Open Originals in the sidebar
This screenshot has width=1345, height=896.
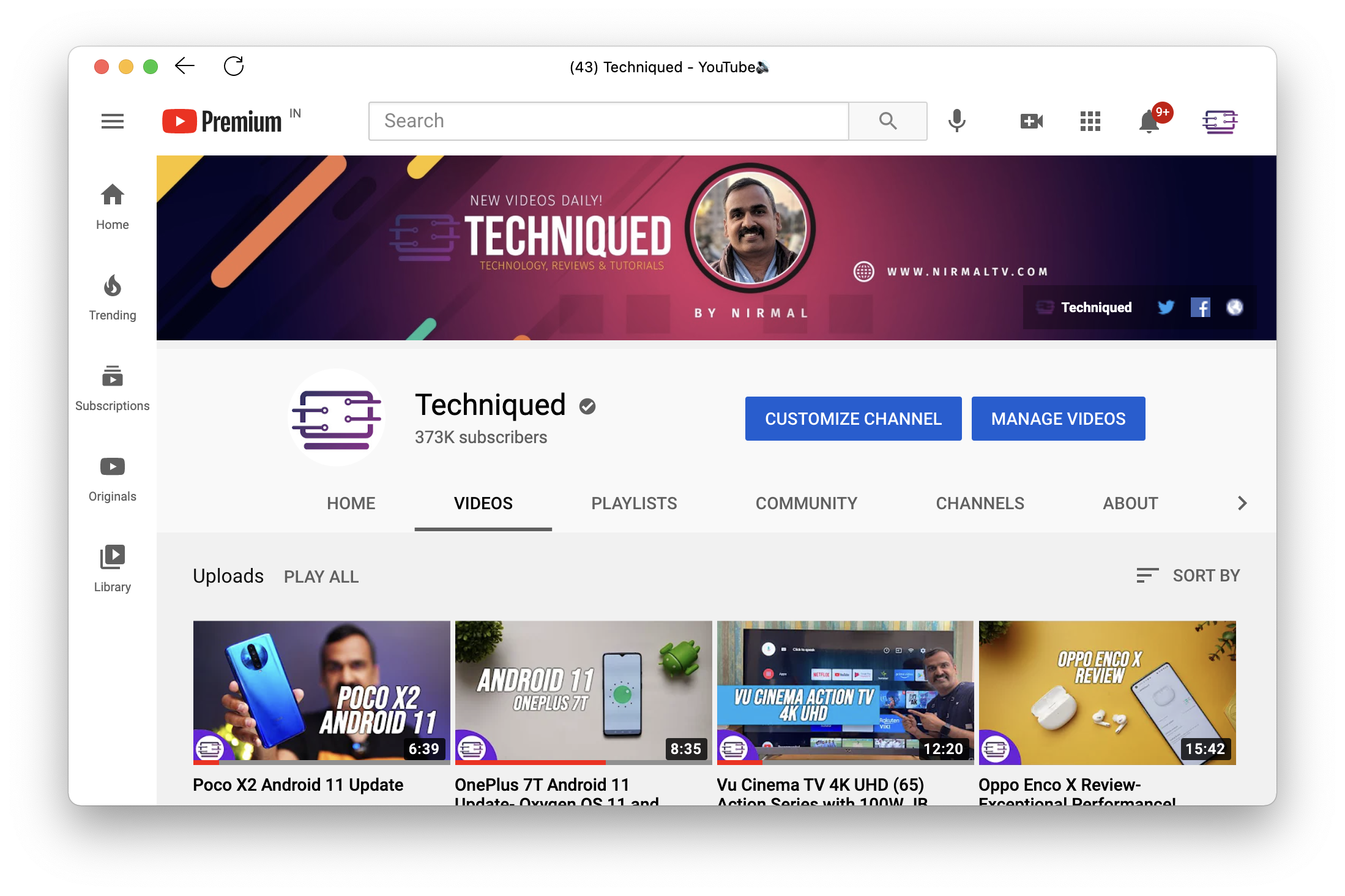coord(113,479)
